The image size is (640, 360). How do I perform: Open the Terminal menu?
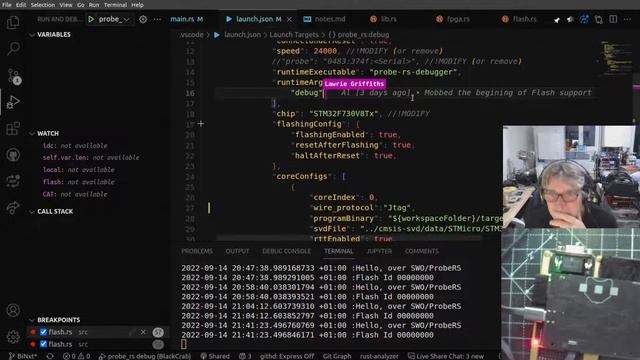tap(115, 5)
